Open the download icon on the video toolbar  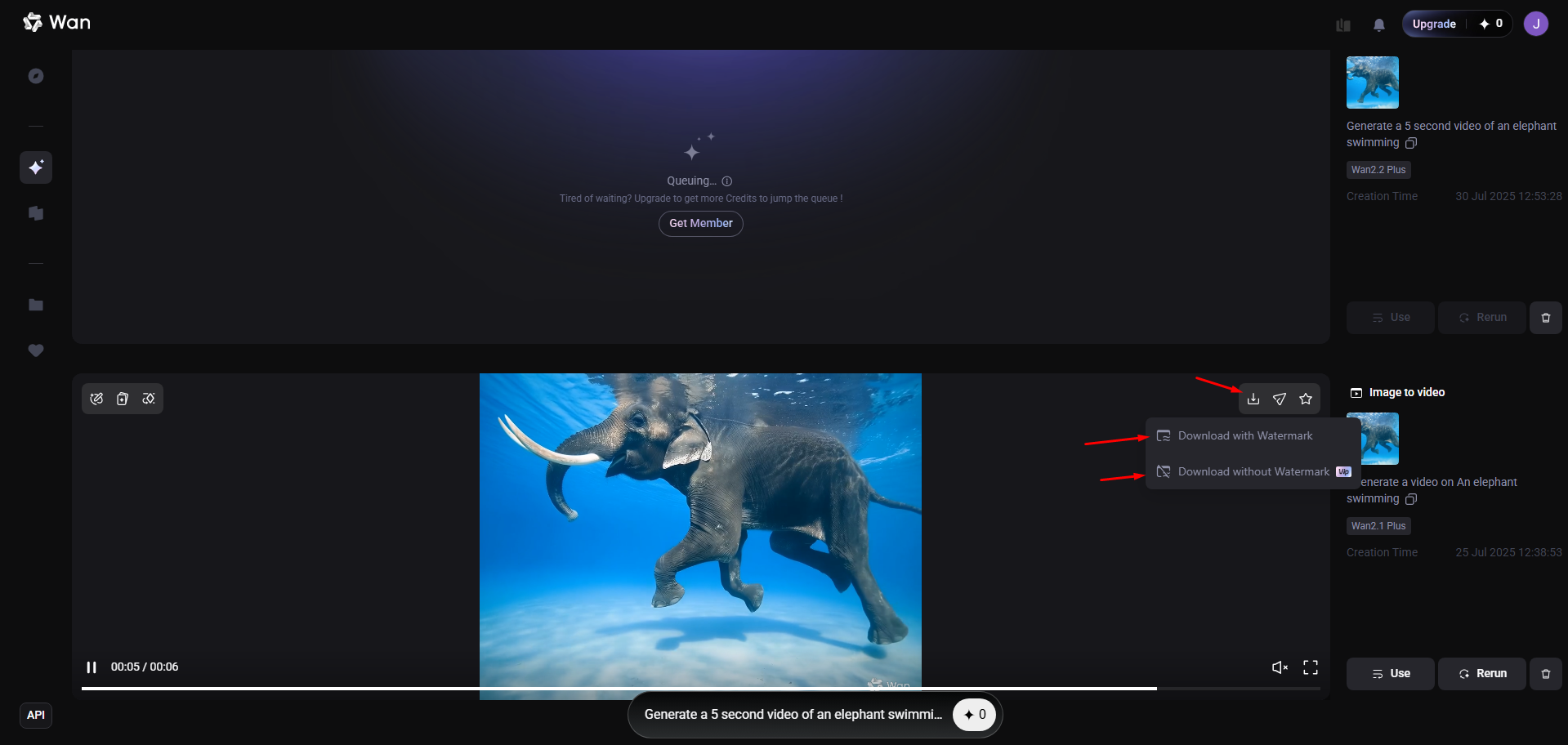1253,399
